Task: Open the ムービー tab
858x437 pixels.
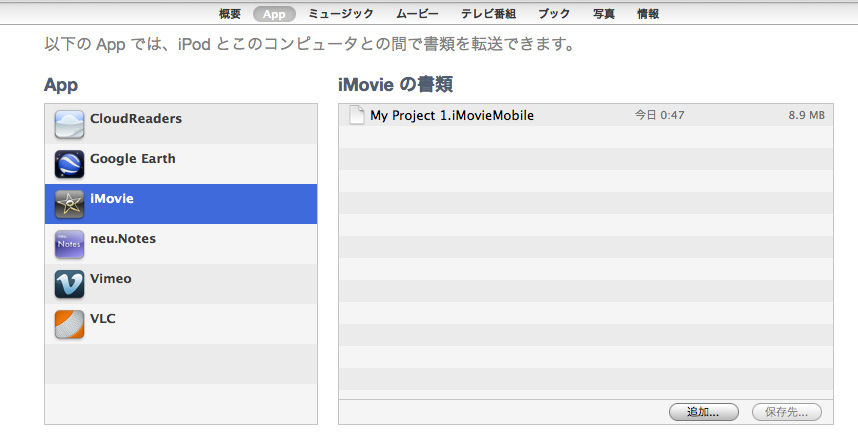Action: [417, 14]
